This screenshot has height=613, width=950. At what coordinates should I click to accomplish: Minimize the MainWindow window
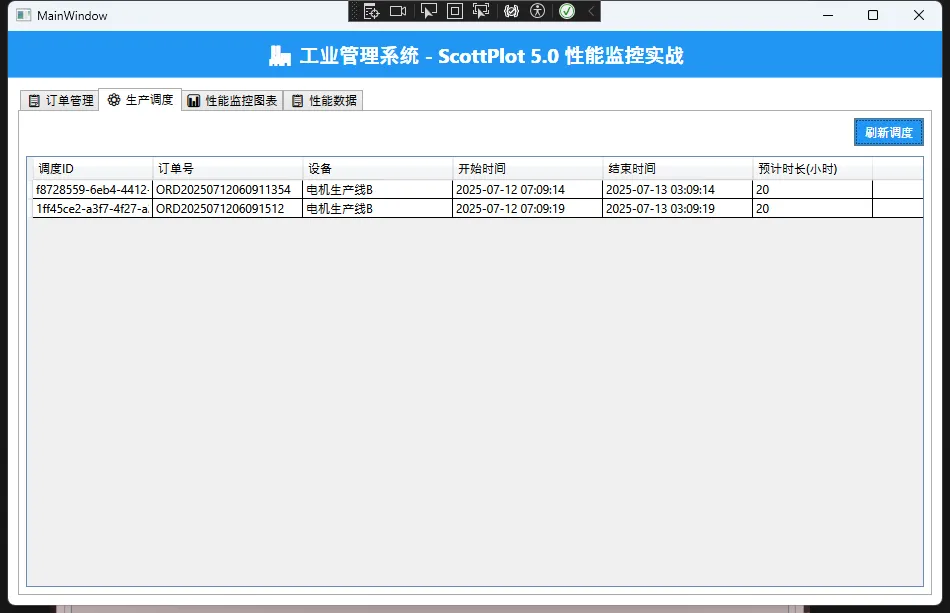click(828, 15)
